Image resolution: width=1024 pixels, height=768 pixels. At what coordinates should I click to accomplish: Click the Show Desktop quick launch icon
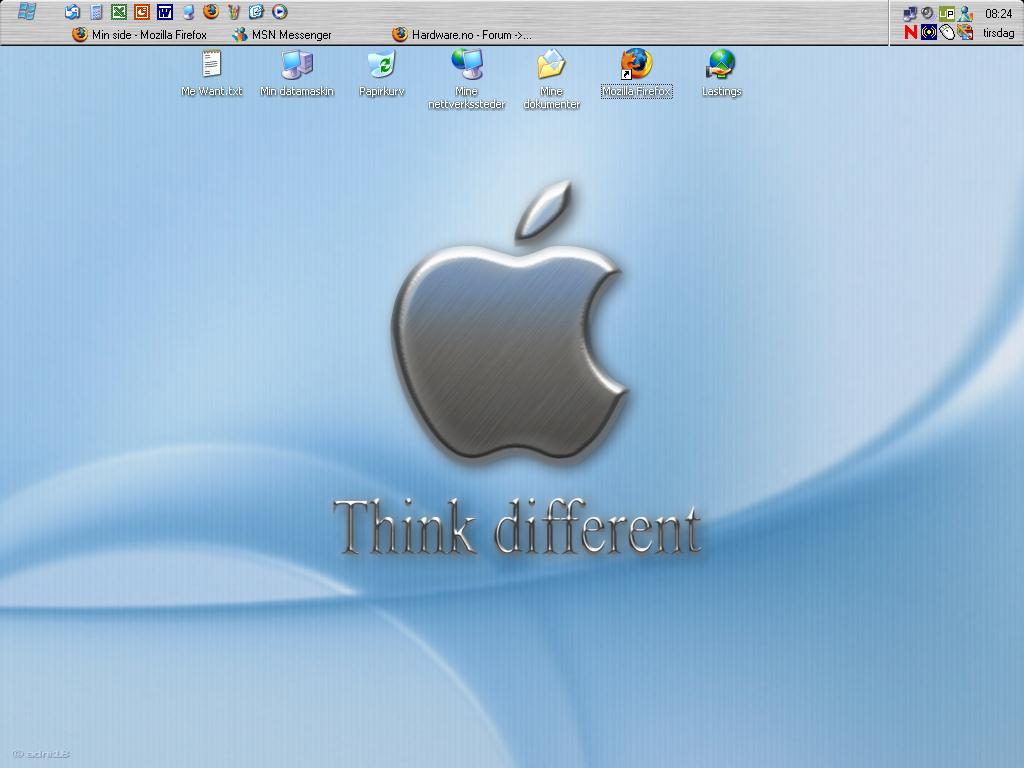pos(72,12)
